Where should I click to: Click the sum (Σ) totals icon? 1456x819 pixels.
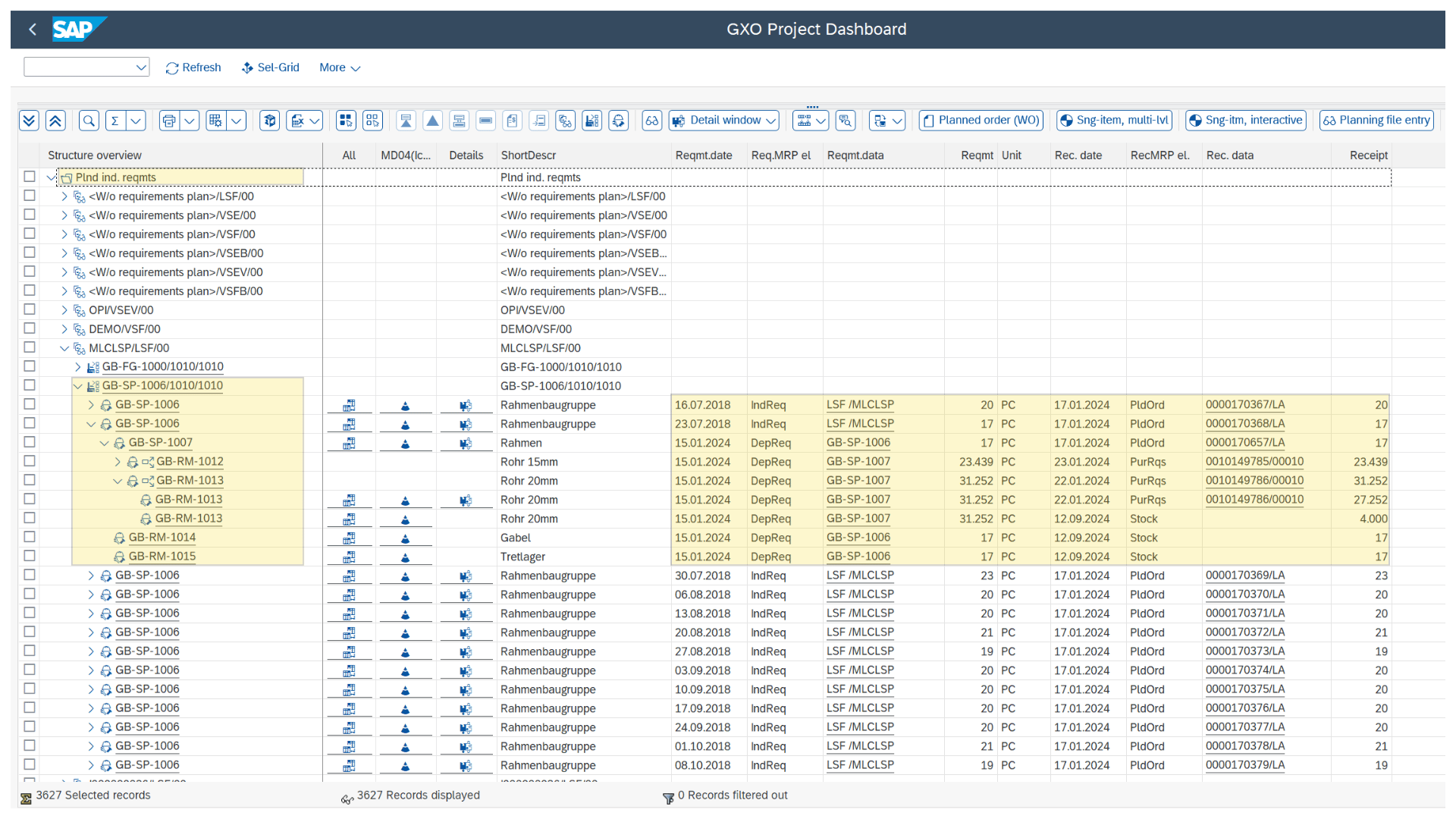115,121
